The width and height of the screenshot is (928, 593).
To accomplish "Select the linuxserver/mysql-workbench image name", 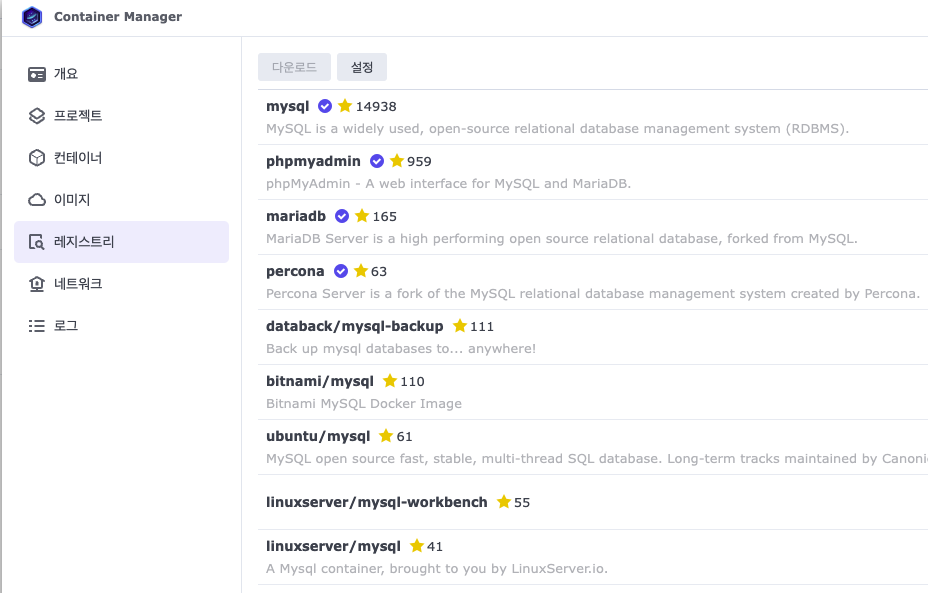I will [376, 502].
